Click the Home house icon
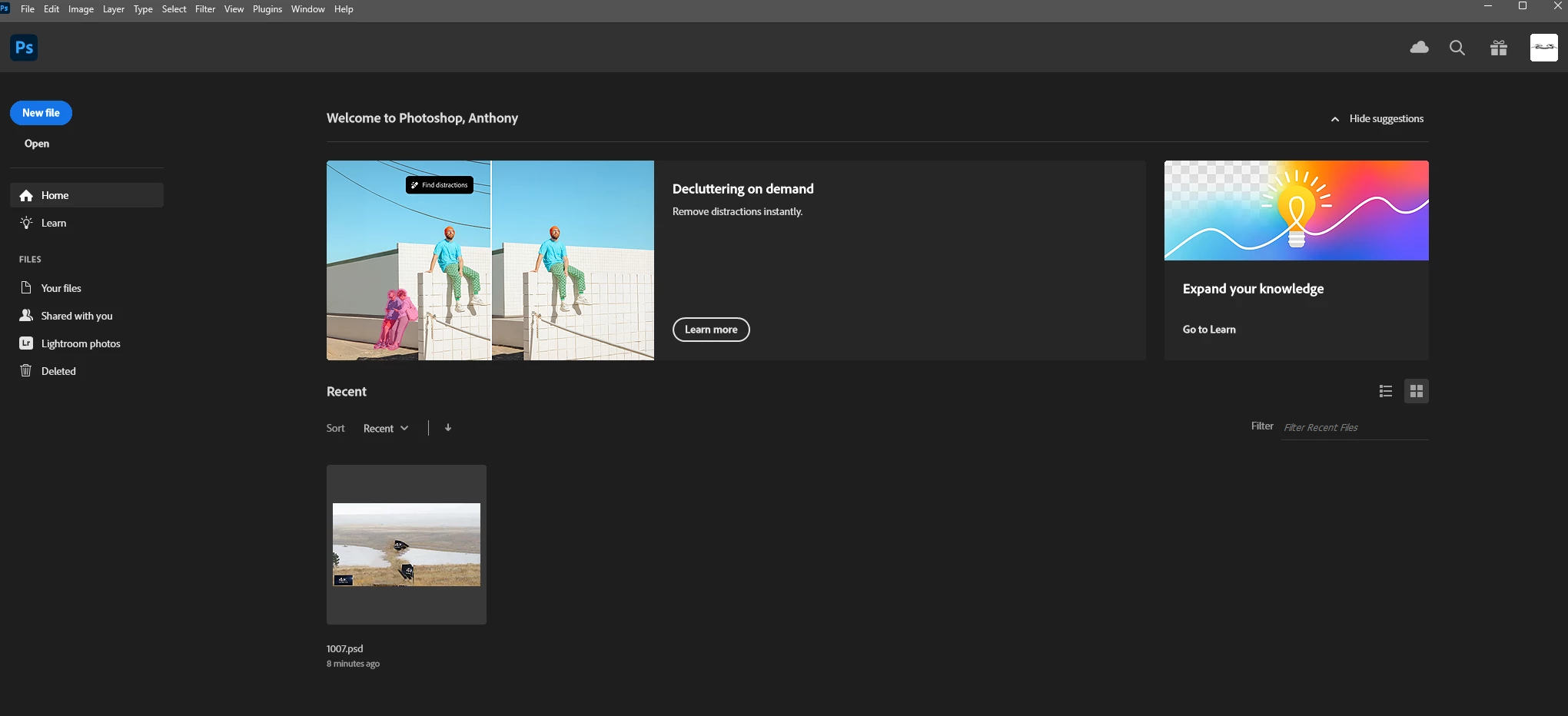The image size is (1568, 716). pyautogui.click(x=26, y=195)
